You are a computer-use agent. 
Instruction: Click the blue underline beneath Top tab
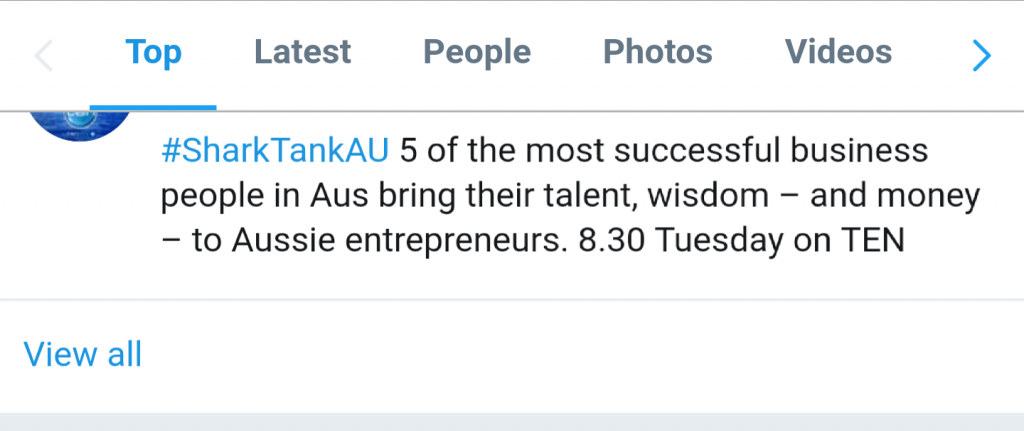(x=153, y=106)
